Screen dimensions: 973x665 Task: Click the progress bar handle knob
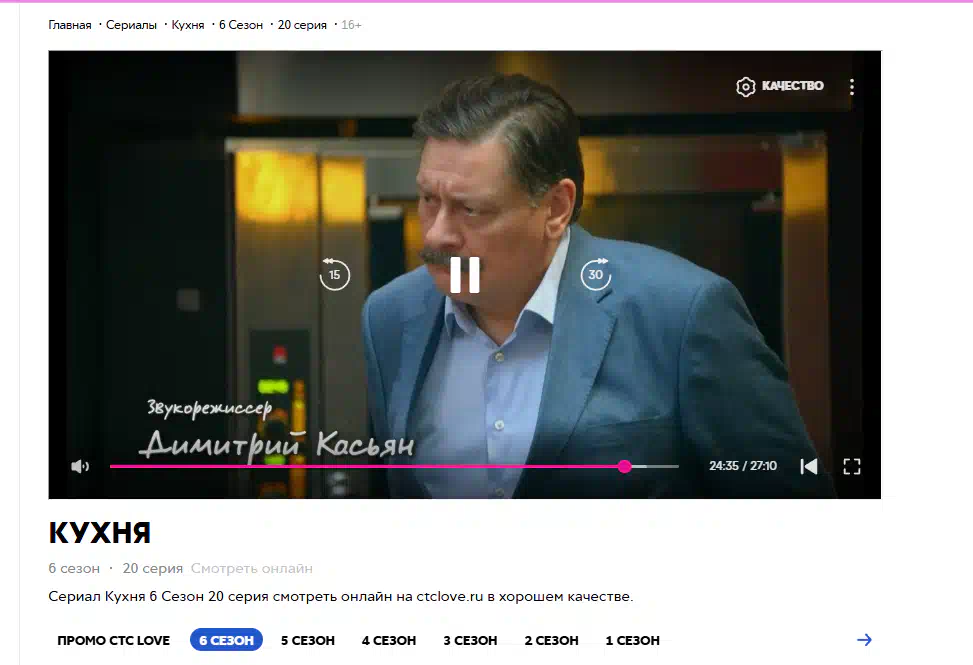pyautogui.click(x=625, y=466)
